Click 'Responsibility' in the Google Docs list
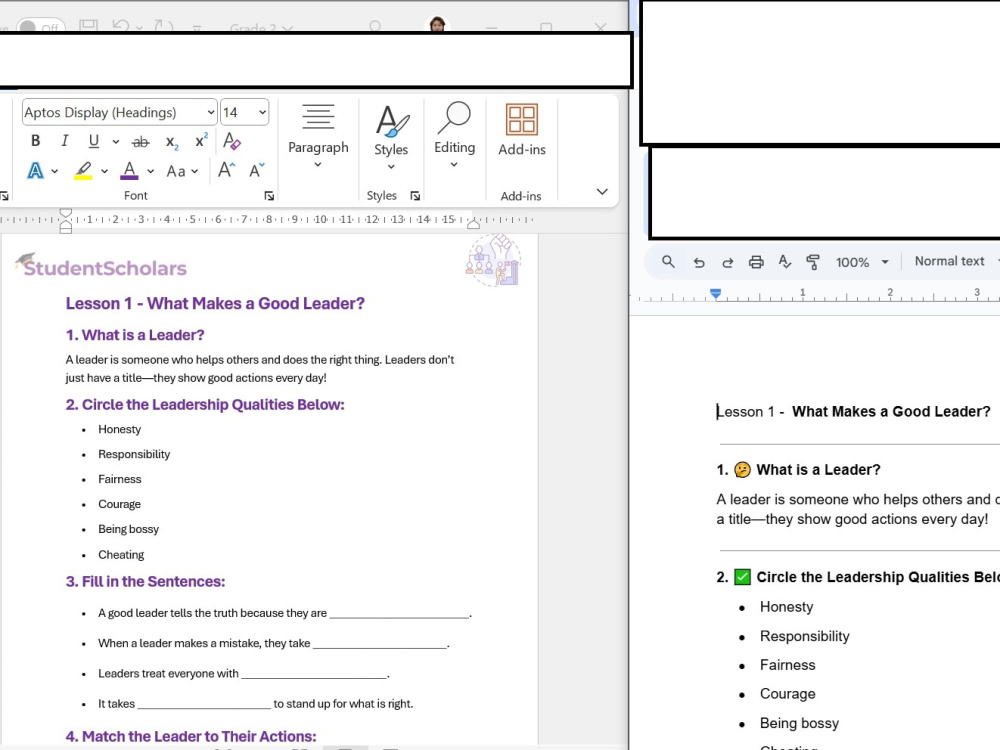The width and height of the screenshot is (1000, 750). pyautogui.click(x=805, y=636)
